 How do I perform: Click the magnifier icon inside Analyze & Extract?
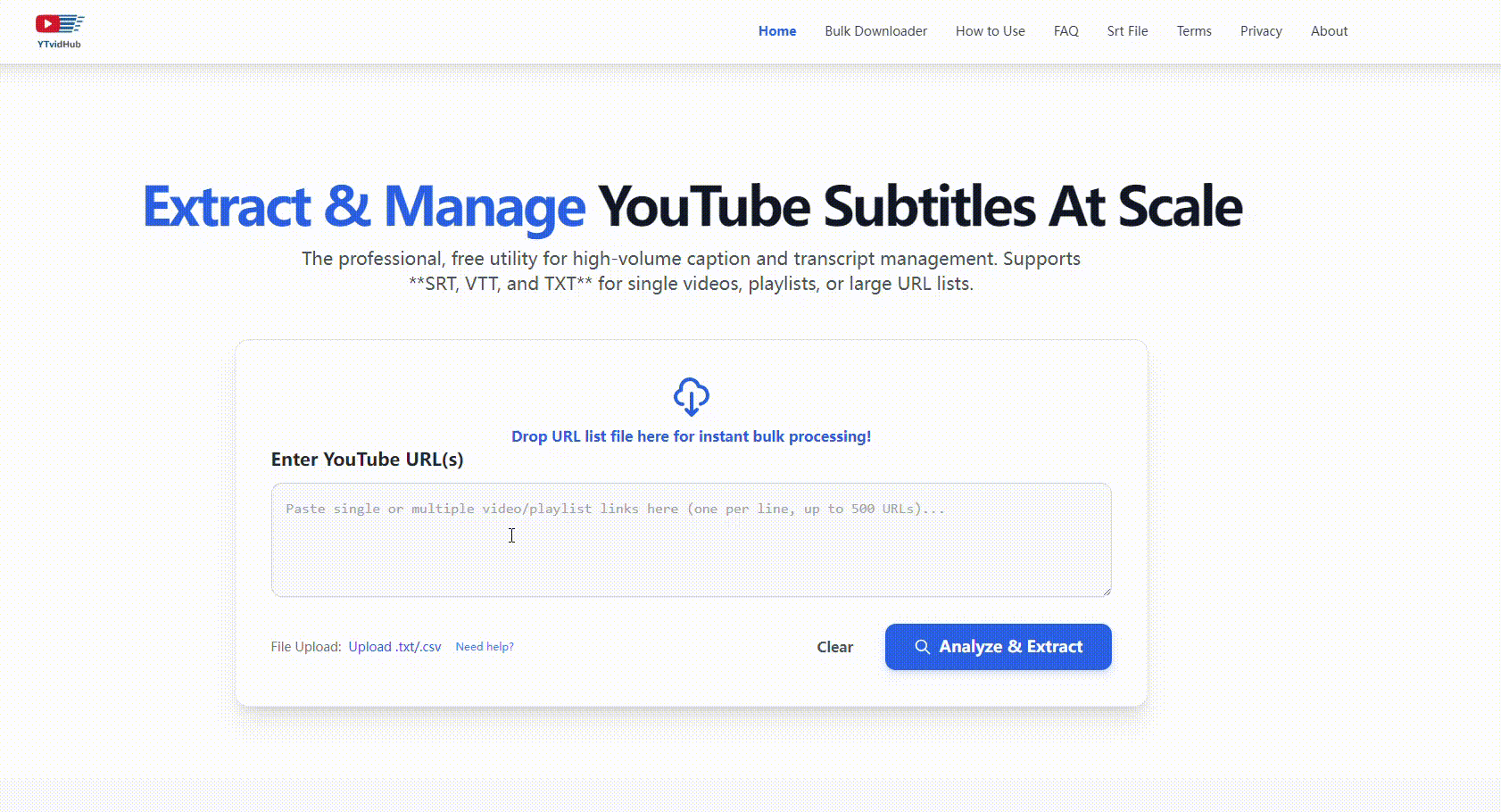(923, 647)
